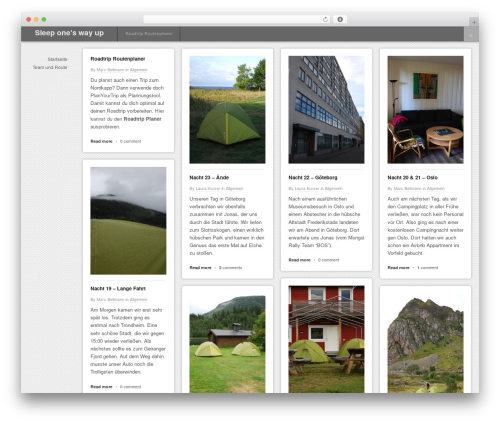The image size is (500, 423).
Task: Click the red close window button
Action: point(29,20)
